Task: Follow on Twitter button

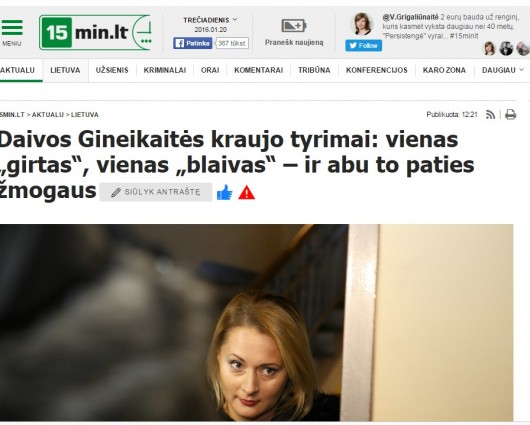Action: (363, 46)
